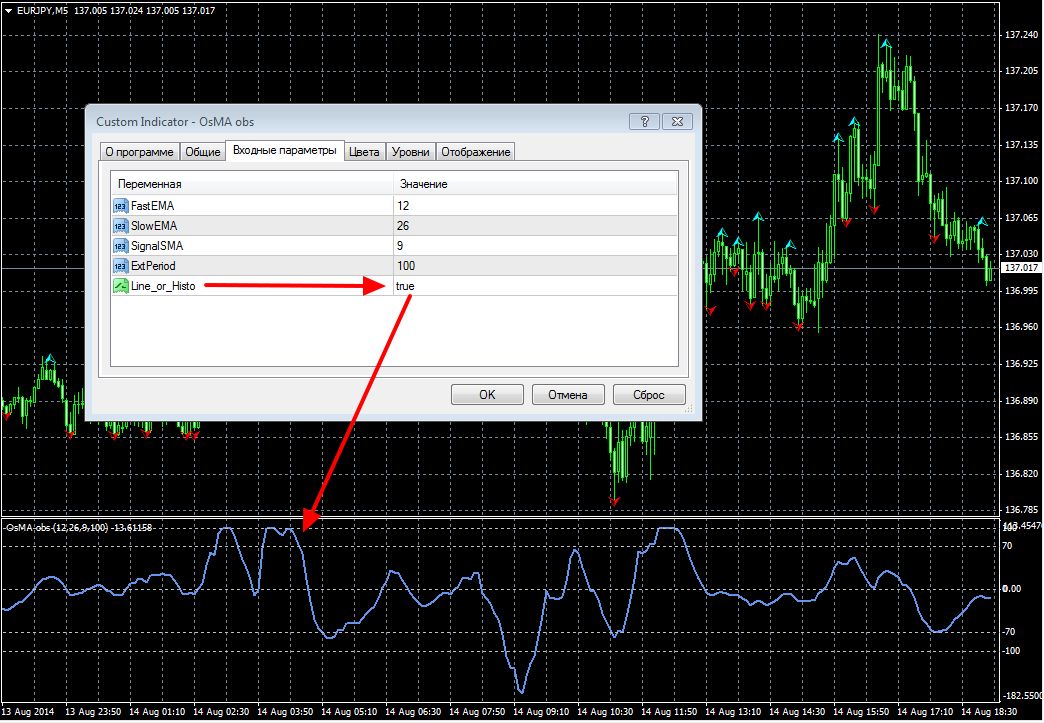Viewport: 1044px width, 723px height.
Task: Switch to the Общие tab
Action: [x=202, y=152]
